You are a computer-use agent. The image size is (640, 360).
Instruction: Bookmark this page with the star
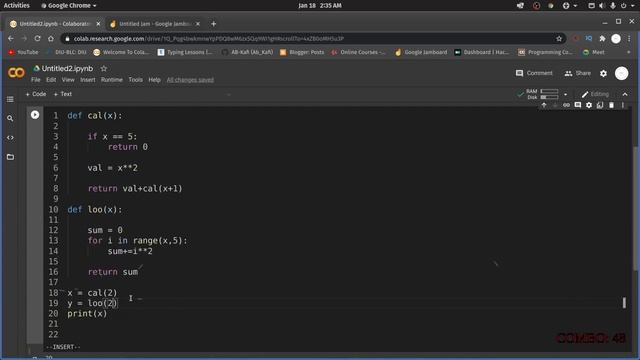559,38
